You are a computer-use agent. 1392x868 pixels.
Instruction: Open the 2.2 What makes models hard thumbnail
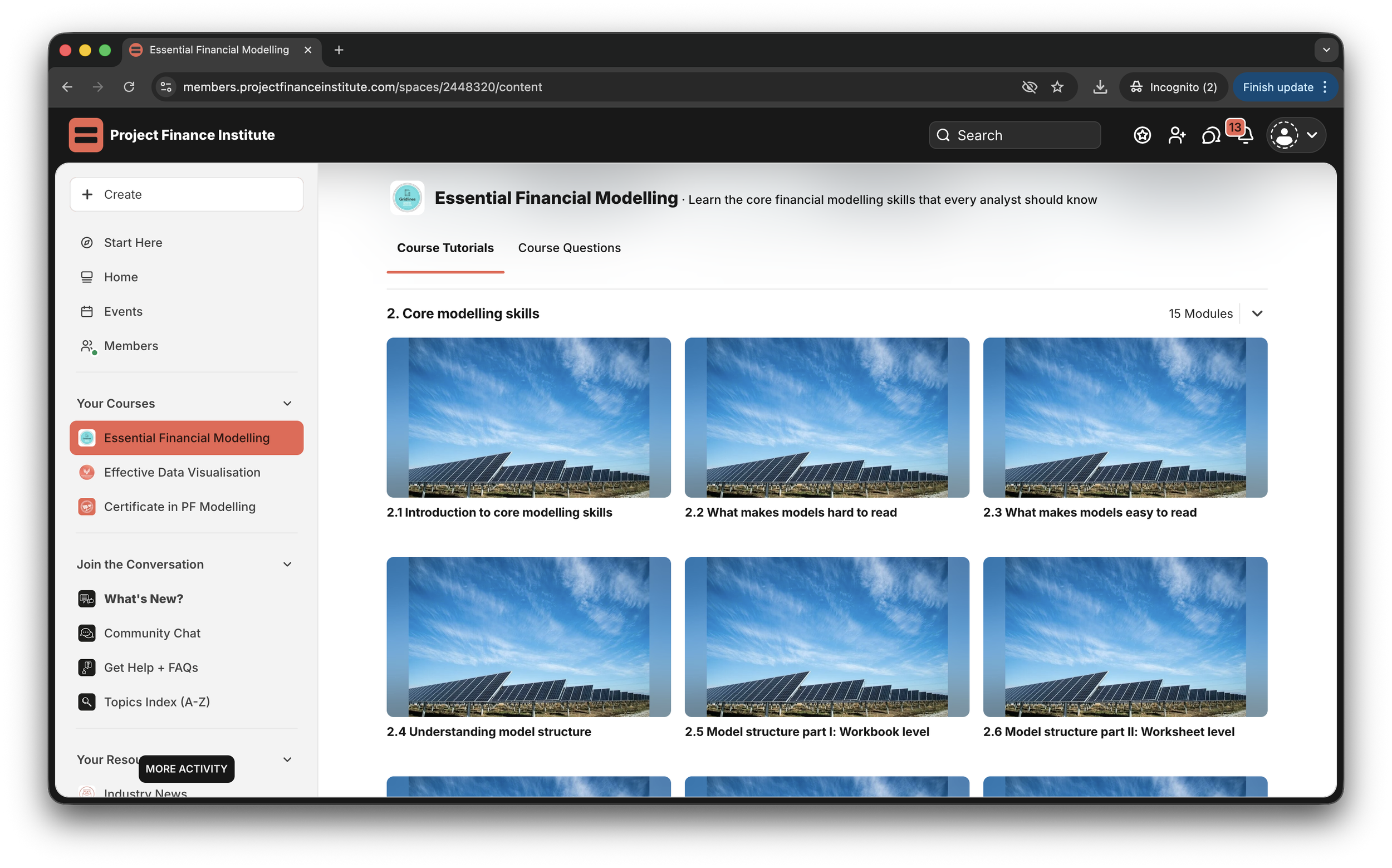click(826, 418)
